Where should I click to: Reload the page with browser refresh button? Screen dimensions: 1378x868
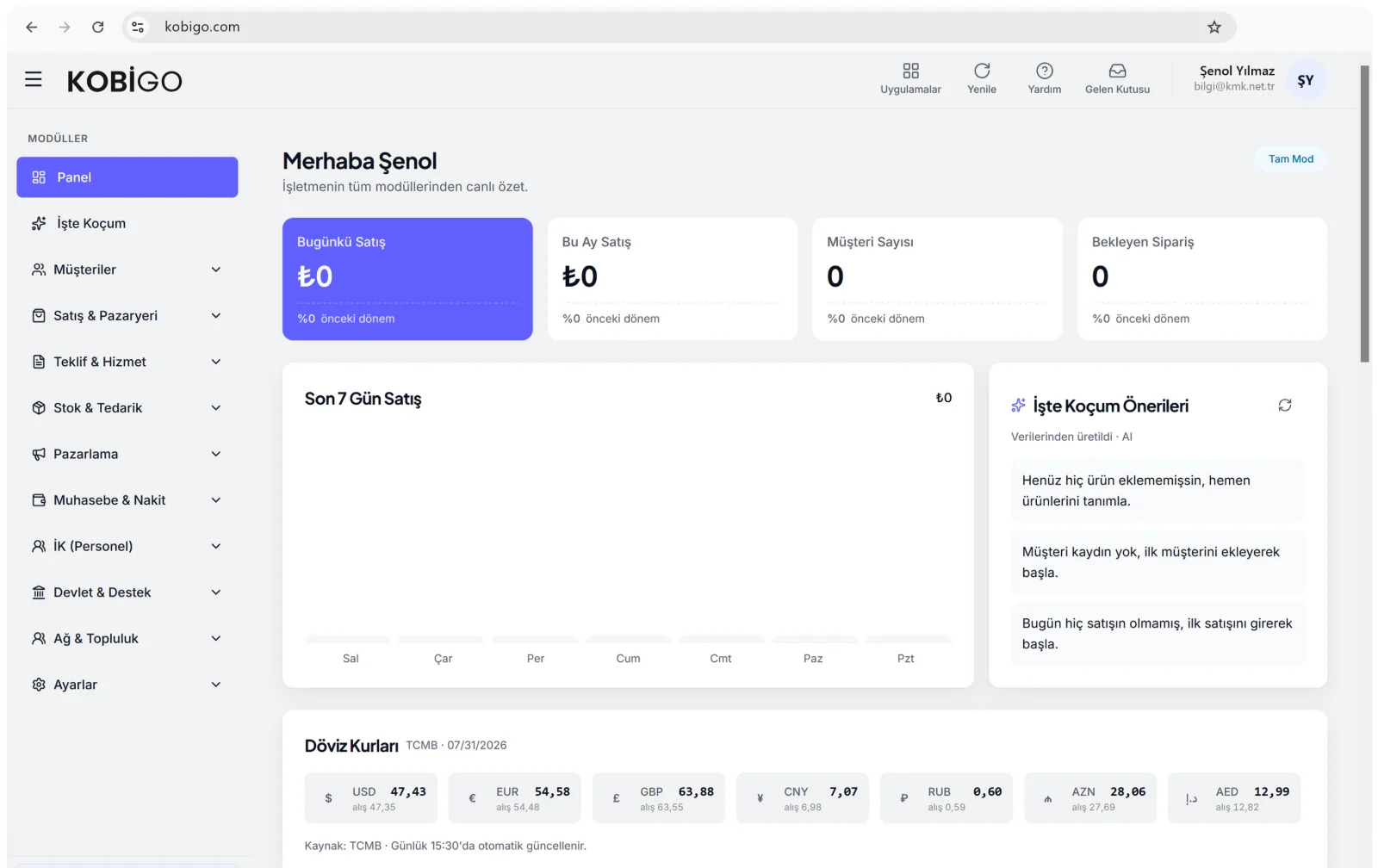98,28
